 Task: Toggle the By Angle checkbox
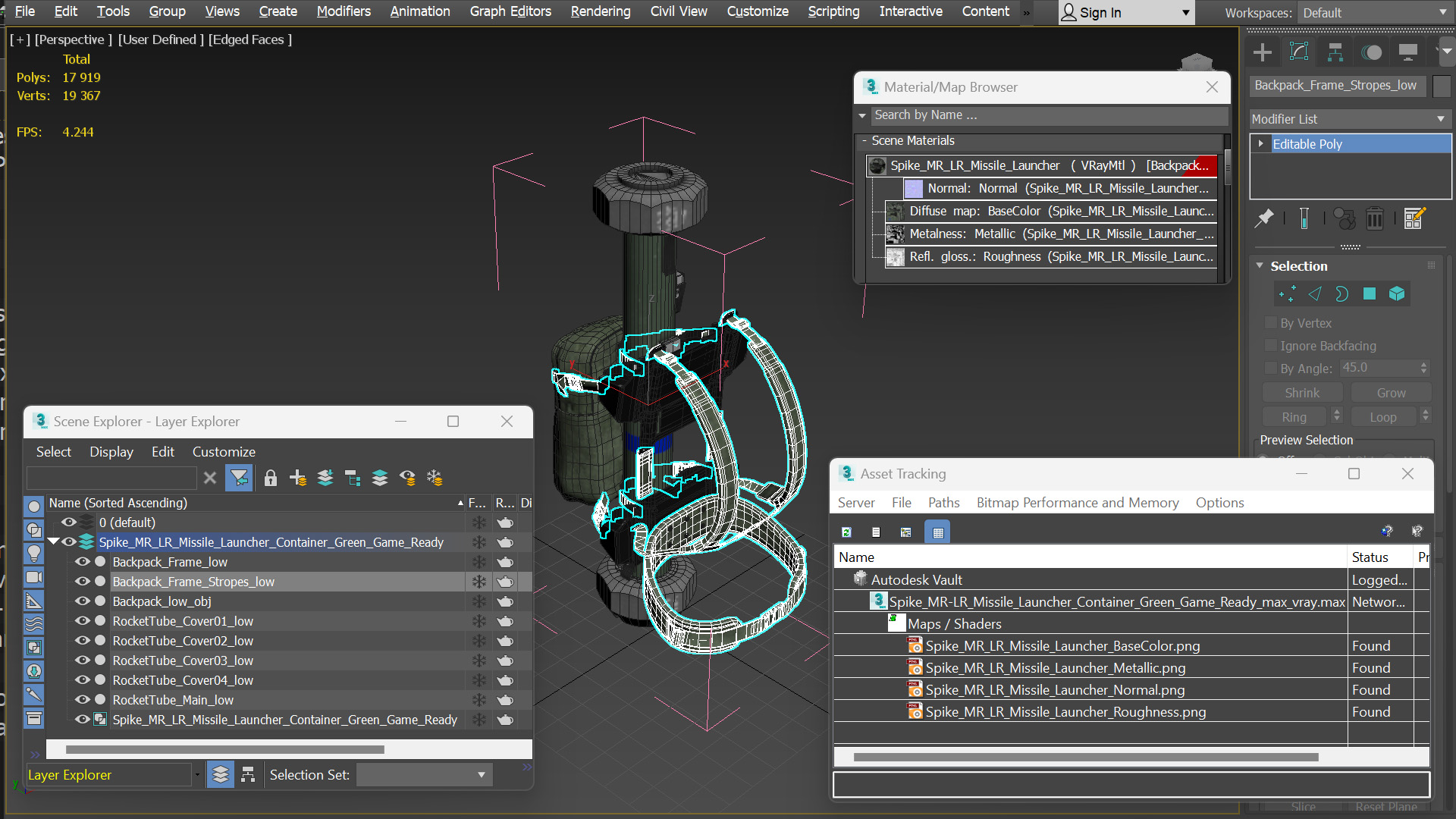tap(1271, 369)
